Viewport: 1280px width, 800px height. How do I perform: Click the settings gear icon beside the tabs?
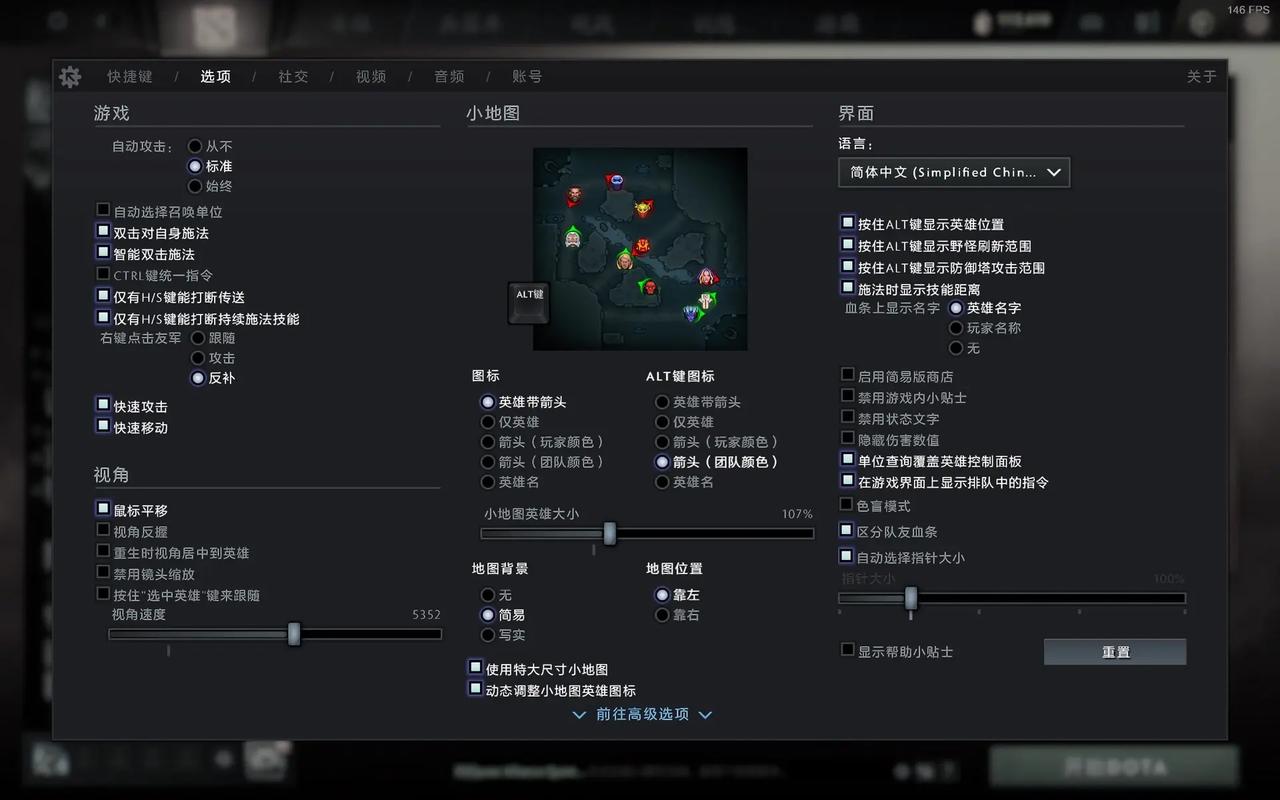[69, 76]
